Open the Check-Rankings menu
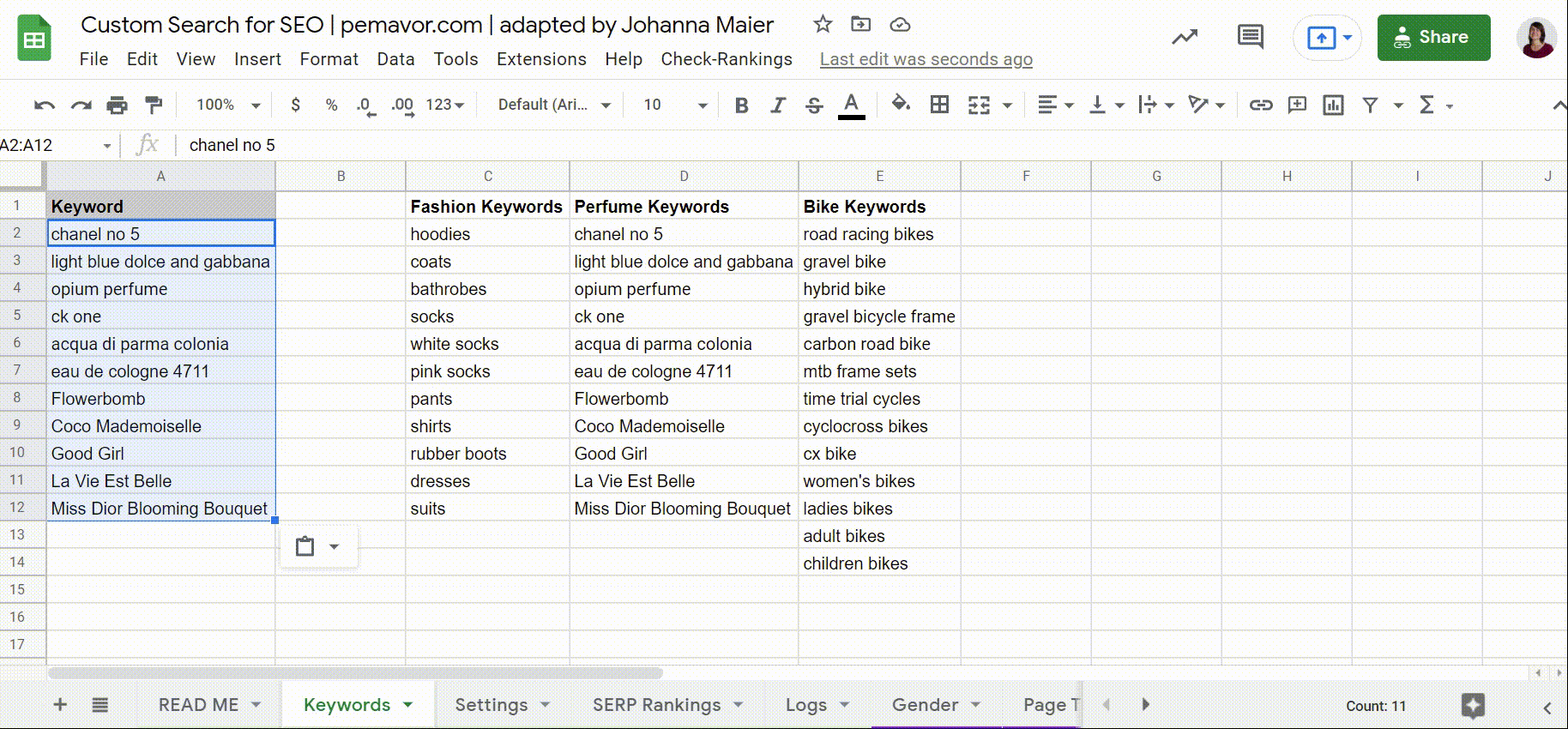The image size is (1568, 729). 727,59
